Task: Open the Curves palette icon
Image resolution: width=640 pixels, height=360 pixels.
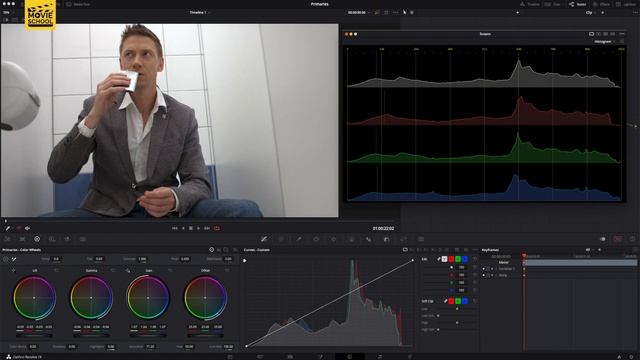Action: (x=264, y=239)
